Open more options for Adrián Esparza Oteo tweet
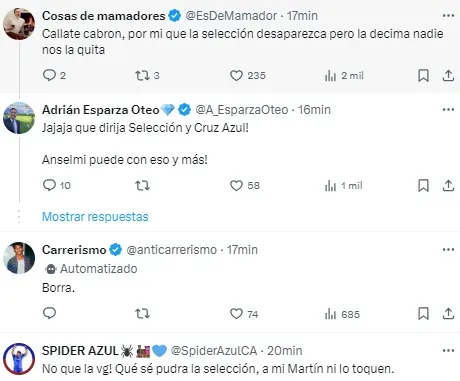The width and height of the screenshot is (460, 381). coord(448,110)
